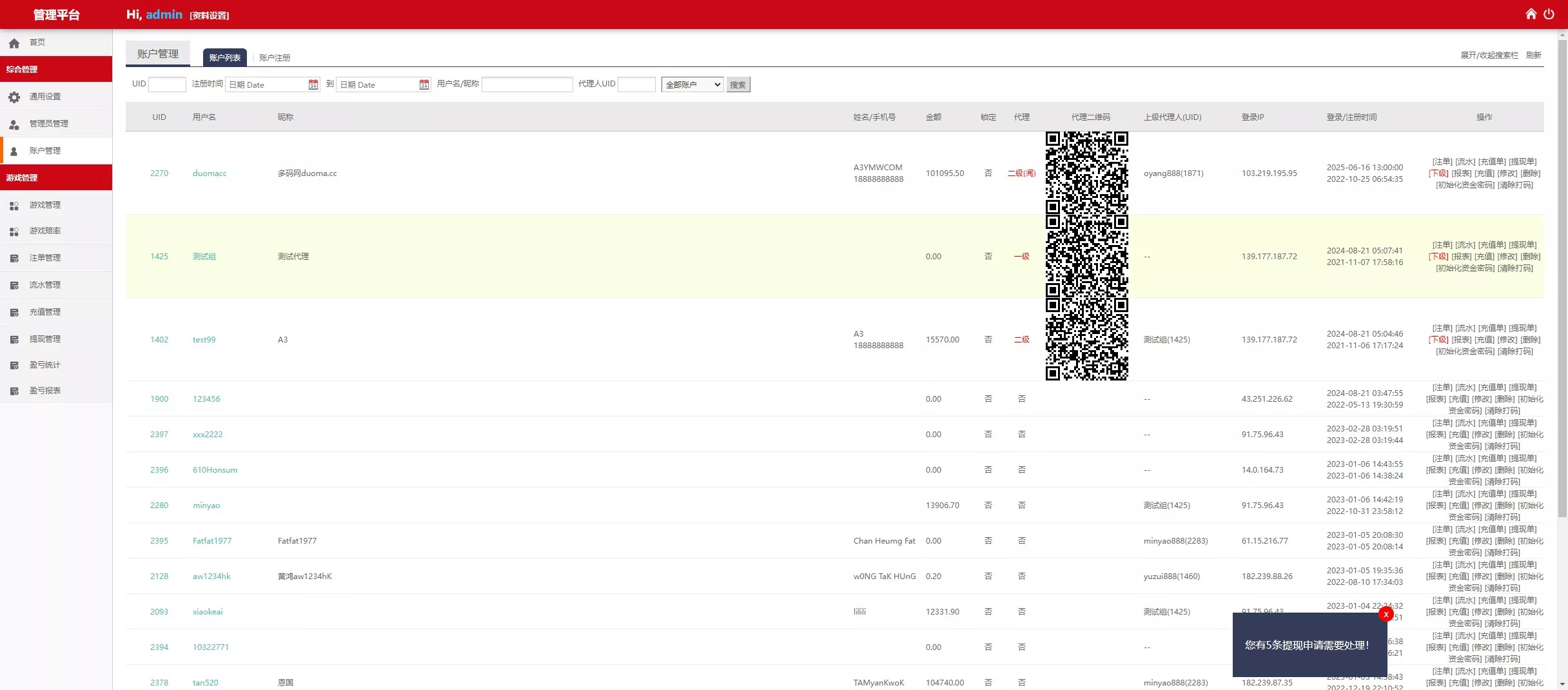Click the power logout icon in header
This screenshot has width=1568, height=690.
coord(1549,14)
